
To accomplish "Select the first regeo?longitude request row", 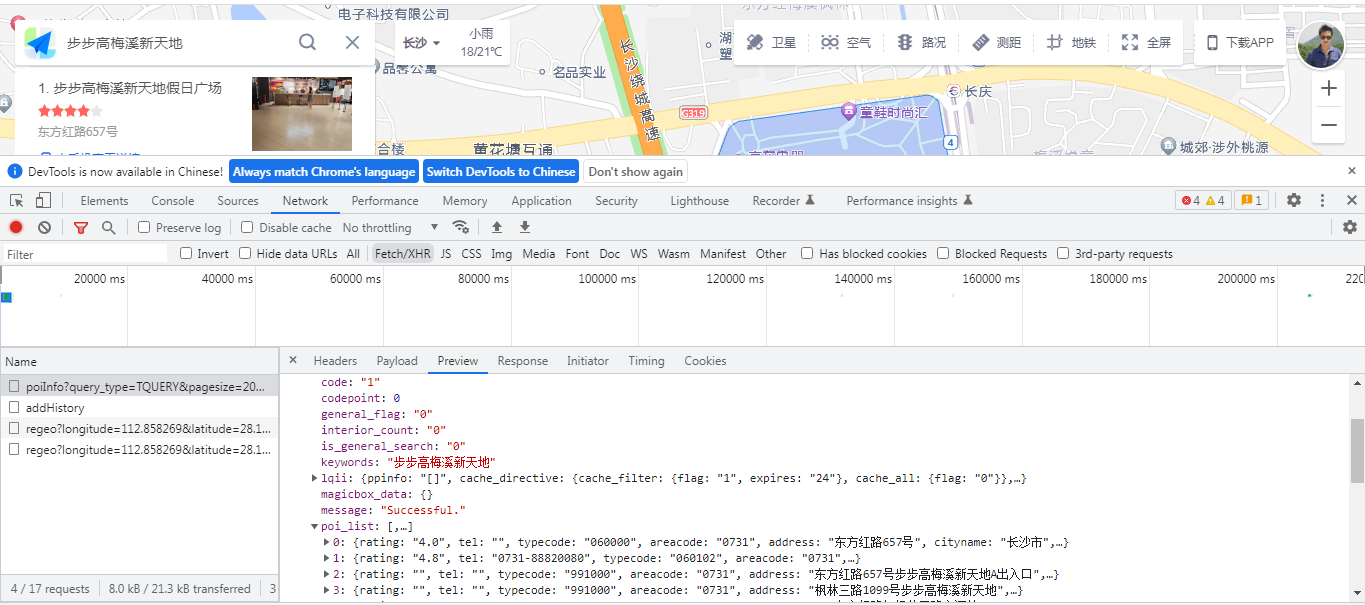I will coord(139,428).
